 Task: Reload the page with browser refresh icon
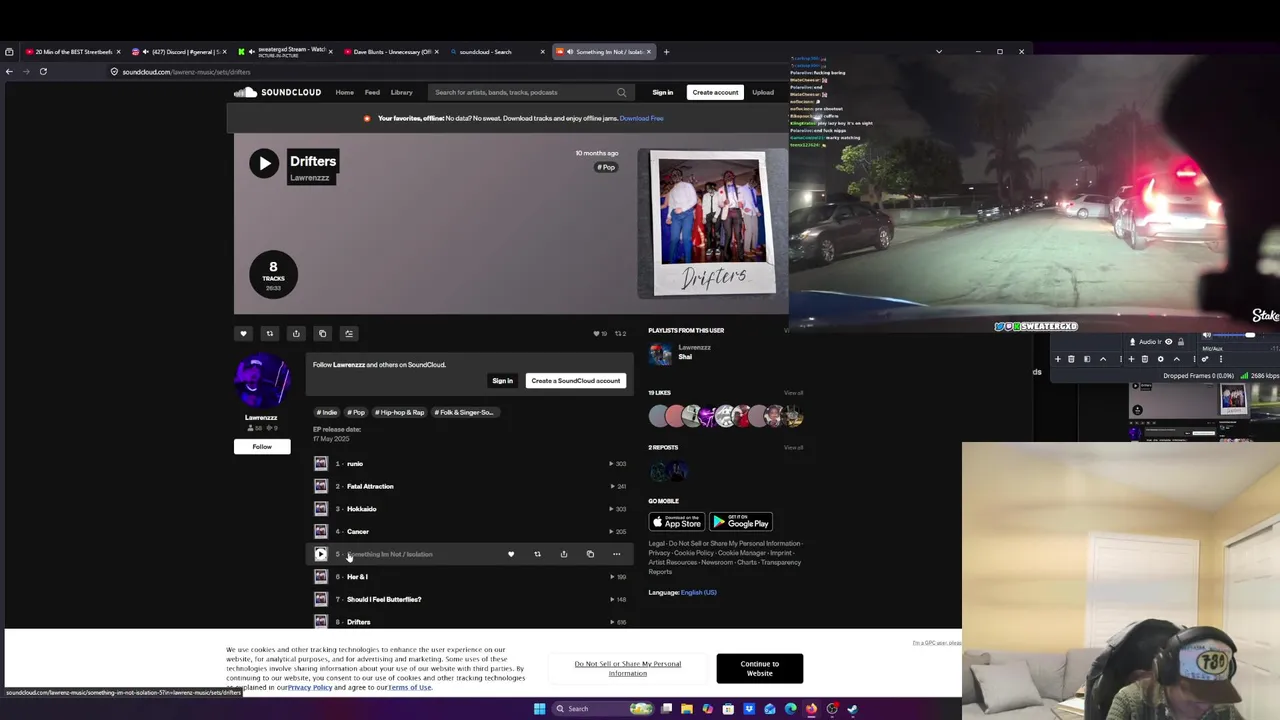pos(43,71)
